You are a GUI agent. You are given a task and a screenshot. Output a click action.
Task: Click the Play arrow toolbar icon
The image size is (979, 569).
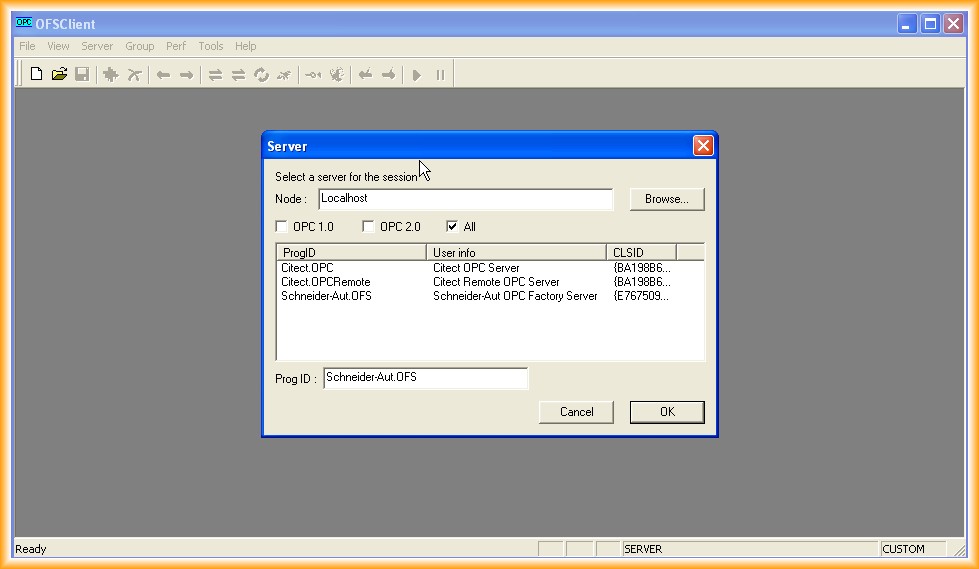[x=417, y=75]
